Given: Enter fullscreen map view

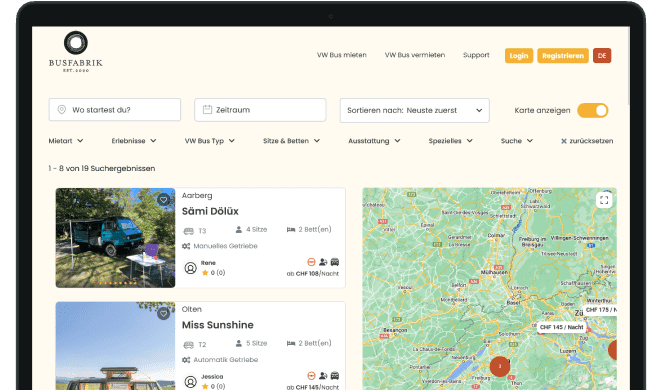Looking at the screenshot, I should 604,200.
